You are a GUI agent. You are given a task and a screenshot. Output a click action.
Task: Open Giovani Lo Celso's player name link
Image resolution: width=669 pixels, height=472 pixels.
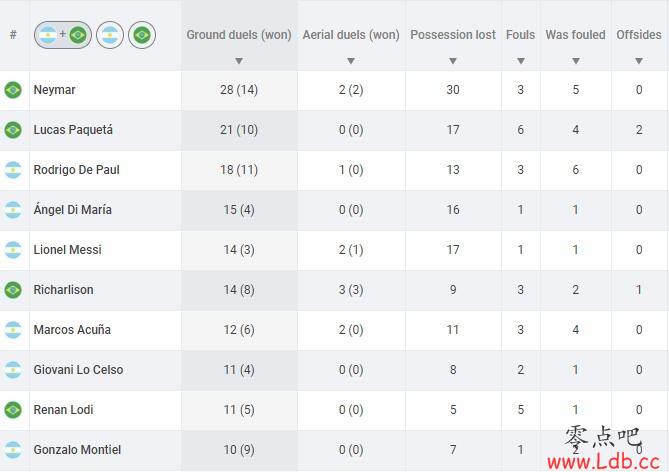pyautogui.click(x=78, y=370)
